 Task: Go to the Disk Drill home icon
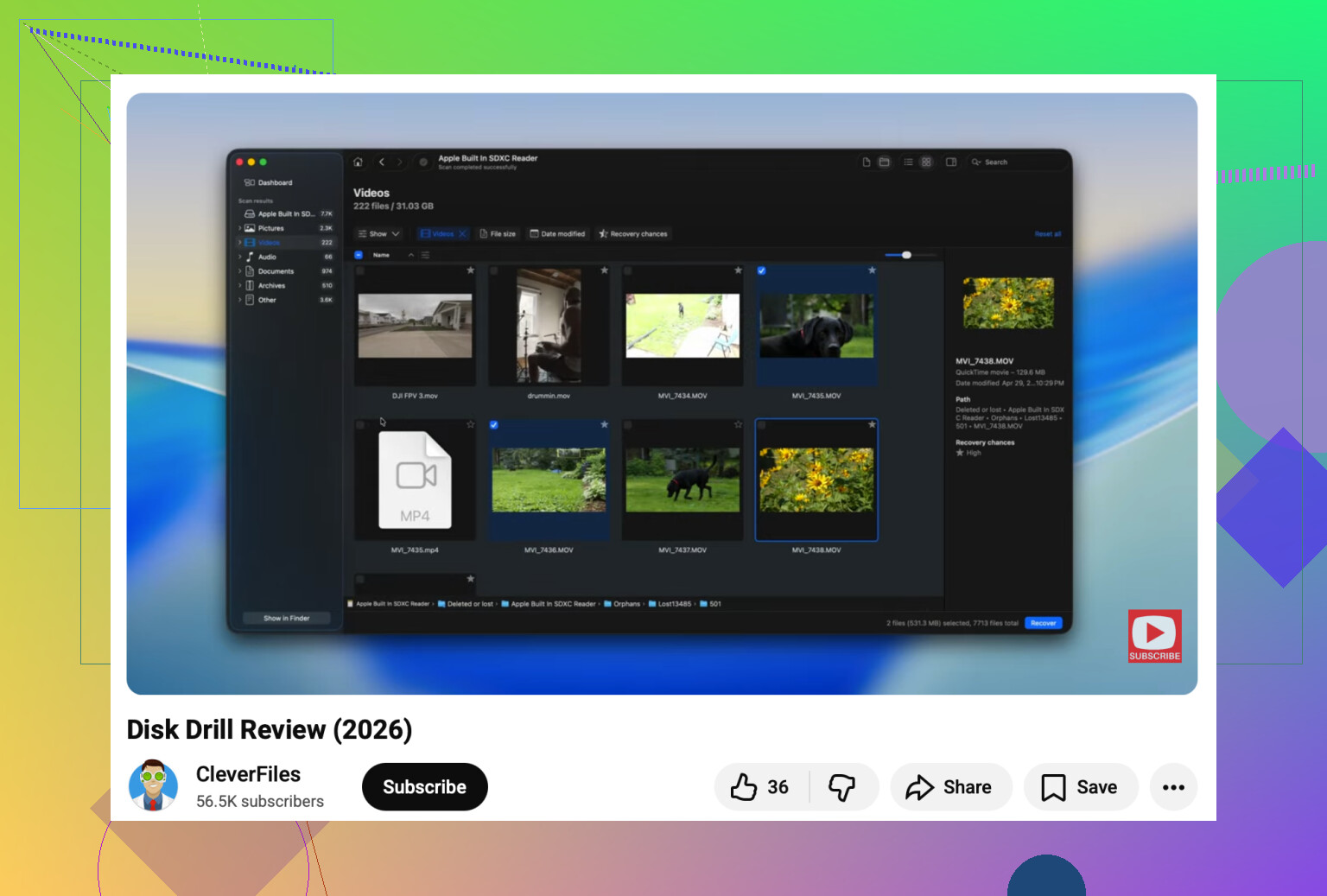[x=358, y=162]
